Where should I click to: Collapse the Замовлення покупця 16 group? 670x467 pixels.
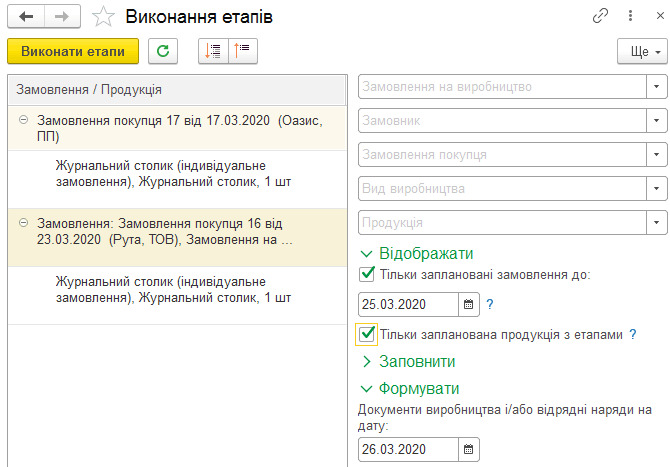(x=24, y=223)
